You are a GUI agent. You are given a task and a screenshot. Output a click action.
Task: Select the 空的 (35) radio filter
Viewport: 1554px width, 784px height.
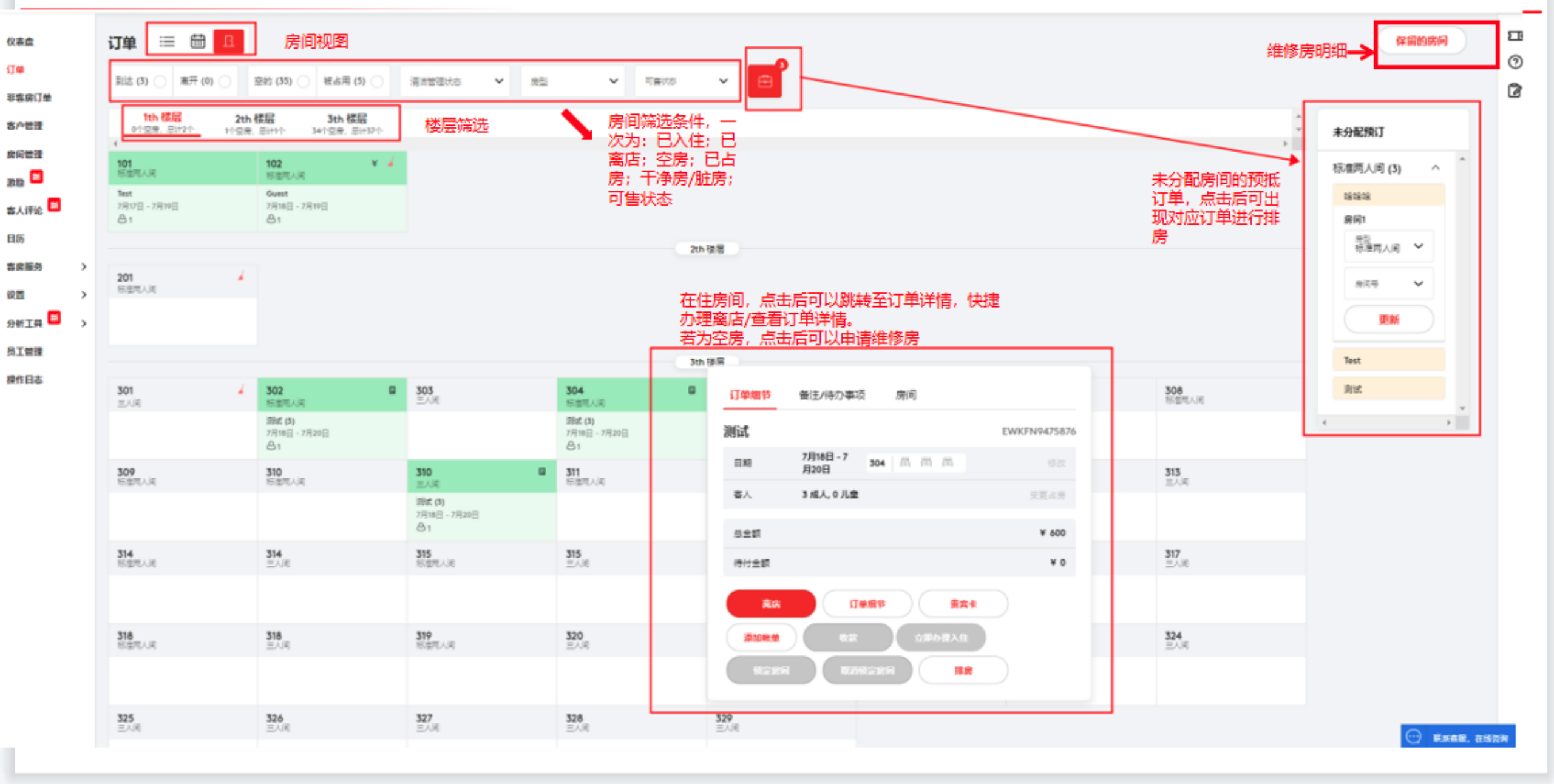304,81
